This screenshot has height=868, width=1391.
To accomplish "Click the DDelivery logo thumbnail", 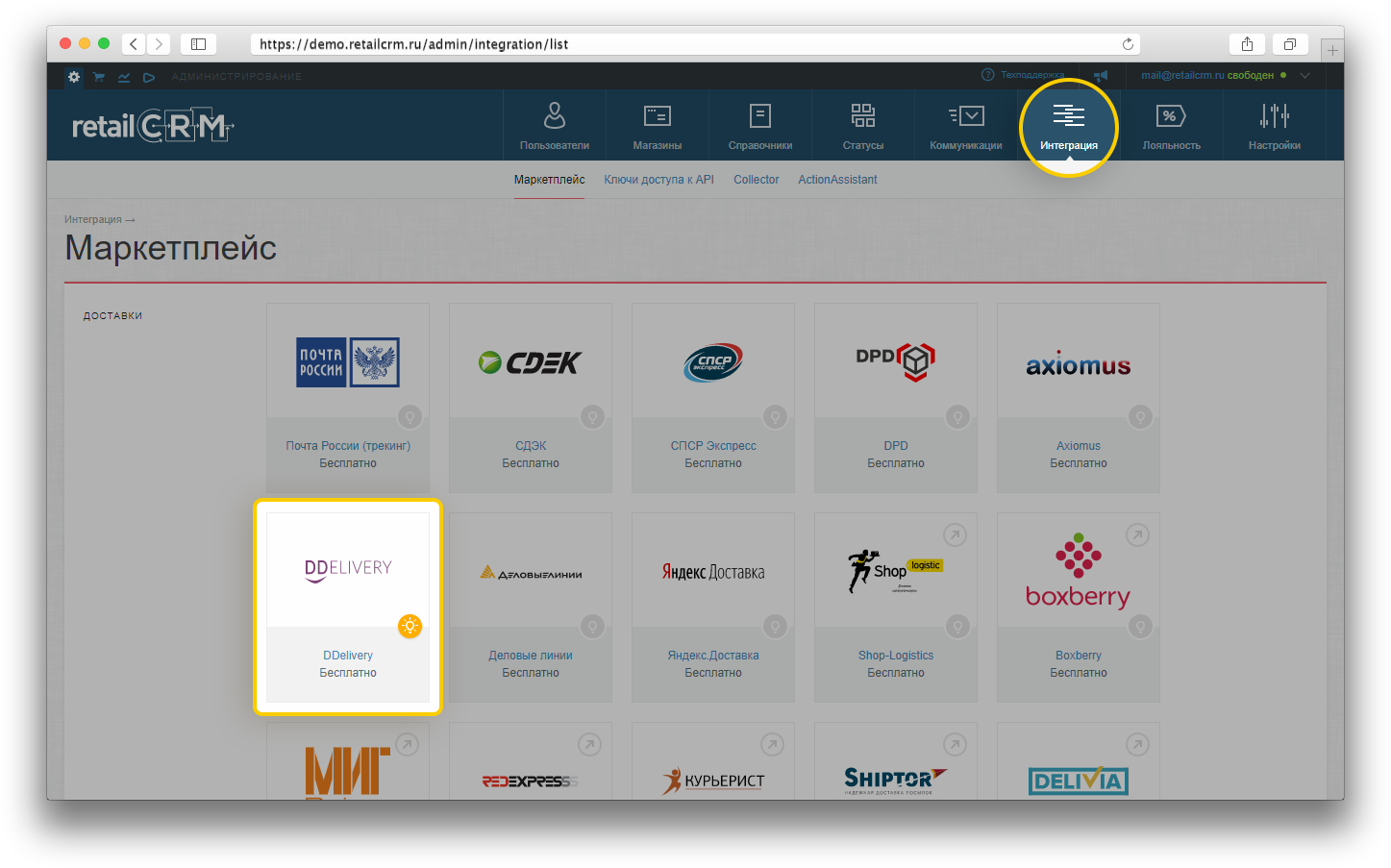I will (x=348, y=570).
